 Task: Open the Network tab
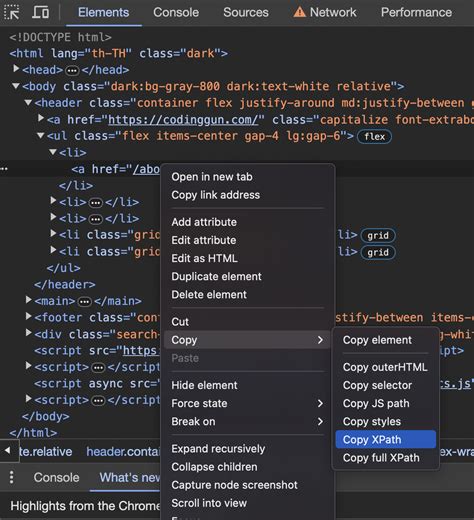333,12
